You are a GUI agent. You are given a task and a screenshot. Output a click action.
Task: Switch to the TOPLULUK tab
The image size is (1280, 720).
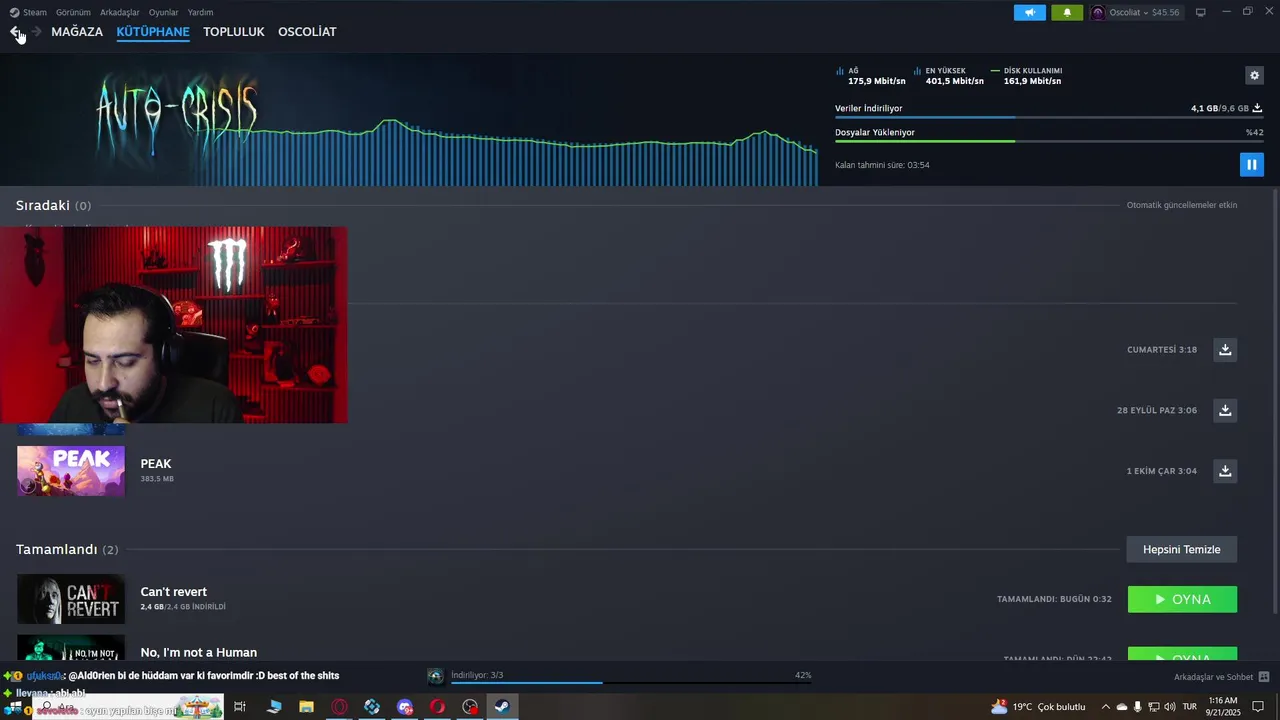coord(233,32)
